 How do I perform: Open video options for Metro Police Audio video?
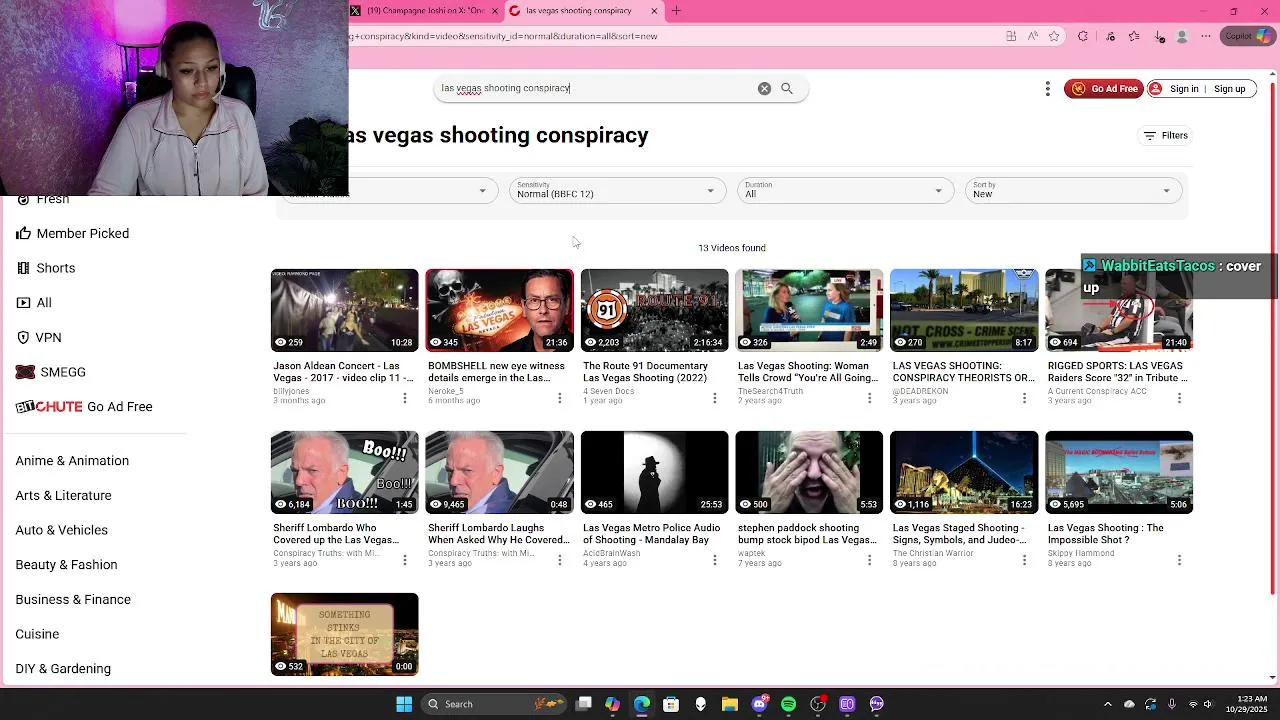[x=715, y=560]
